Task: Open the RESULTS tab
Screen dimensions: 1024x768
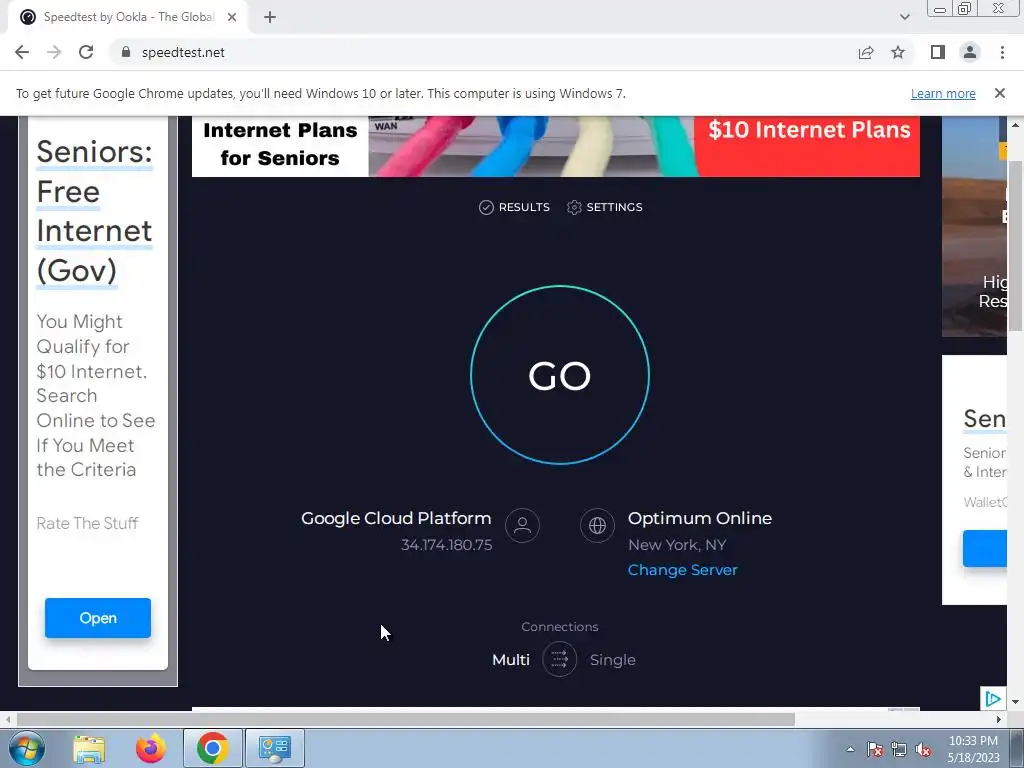Action: pyautogui.click(x=515, y=207)
